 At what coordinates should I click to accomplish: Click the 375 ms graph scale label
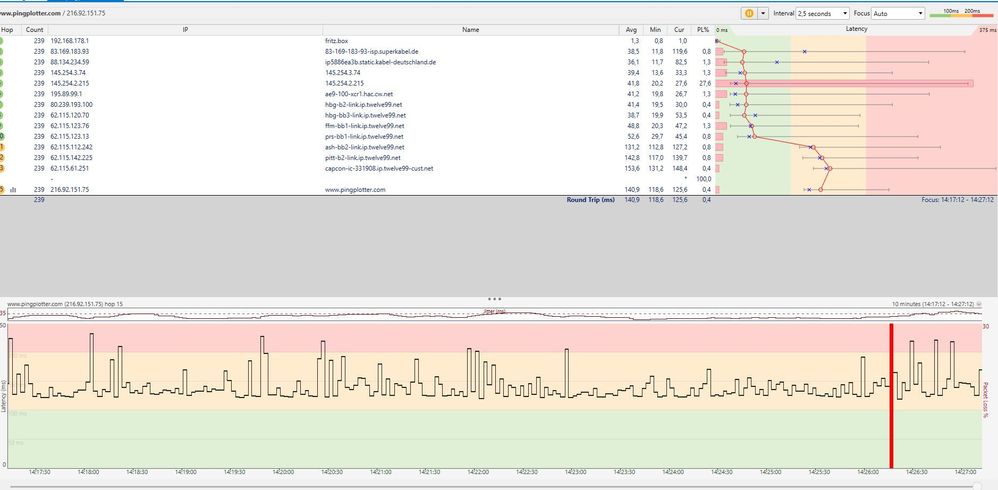(987, 30)
